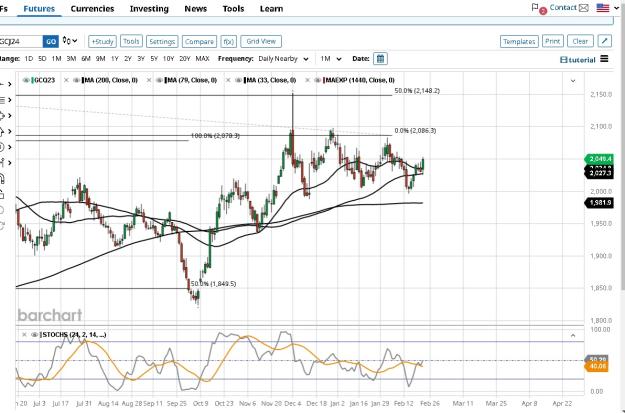Click the +Study button

tap(102, 41)
